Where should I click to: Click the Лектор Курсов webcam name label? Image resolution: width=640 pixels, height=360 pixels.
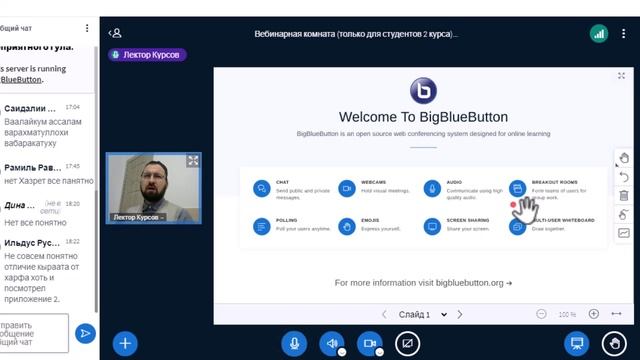click(x=138, y=217)
